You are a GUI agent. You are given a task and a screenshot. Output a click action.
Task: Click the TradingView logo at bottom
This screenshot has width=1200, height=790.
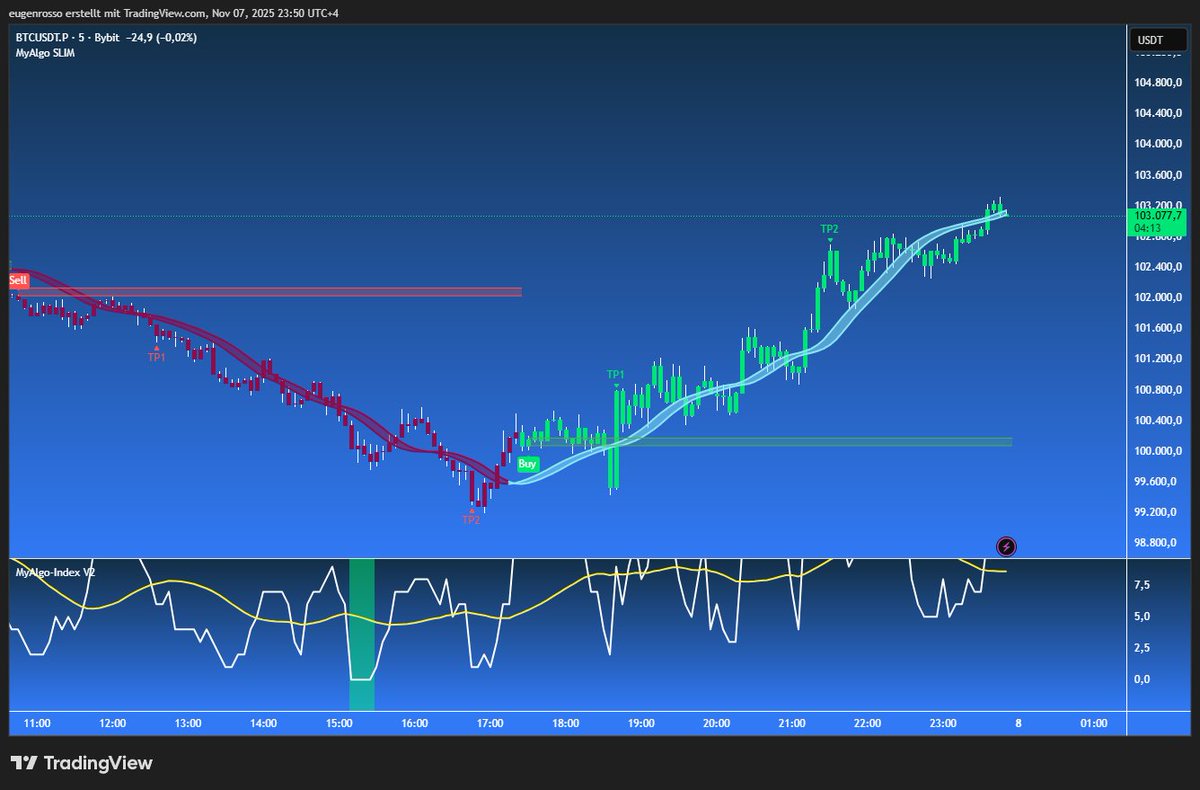pos(82,763)
